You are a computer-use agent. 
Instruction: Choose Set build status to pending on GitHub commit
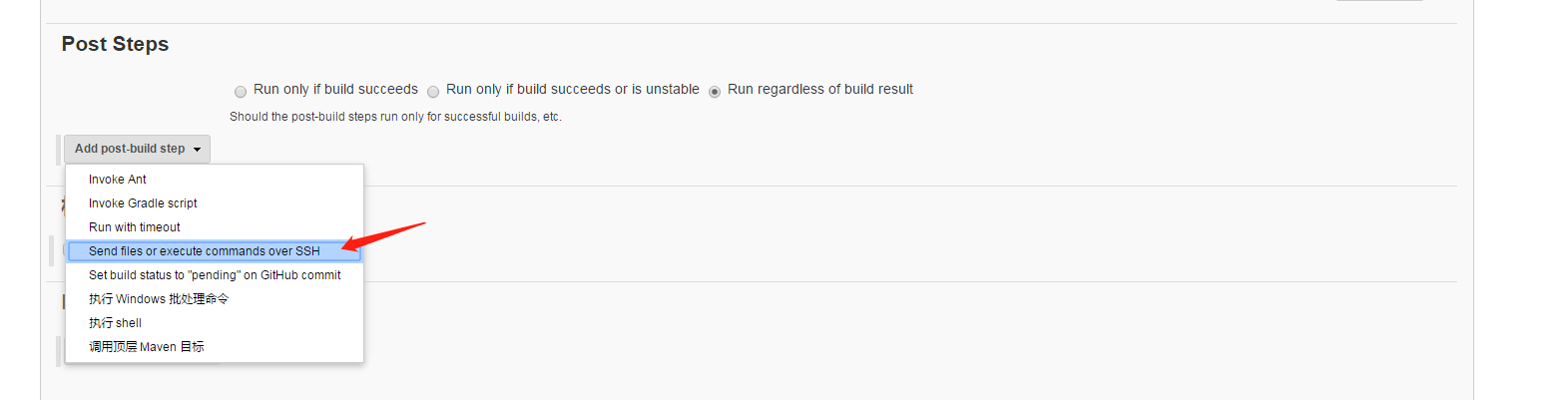point(215,275)
